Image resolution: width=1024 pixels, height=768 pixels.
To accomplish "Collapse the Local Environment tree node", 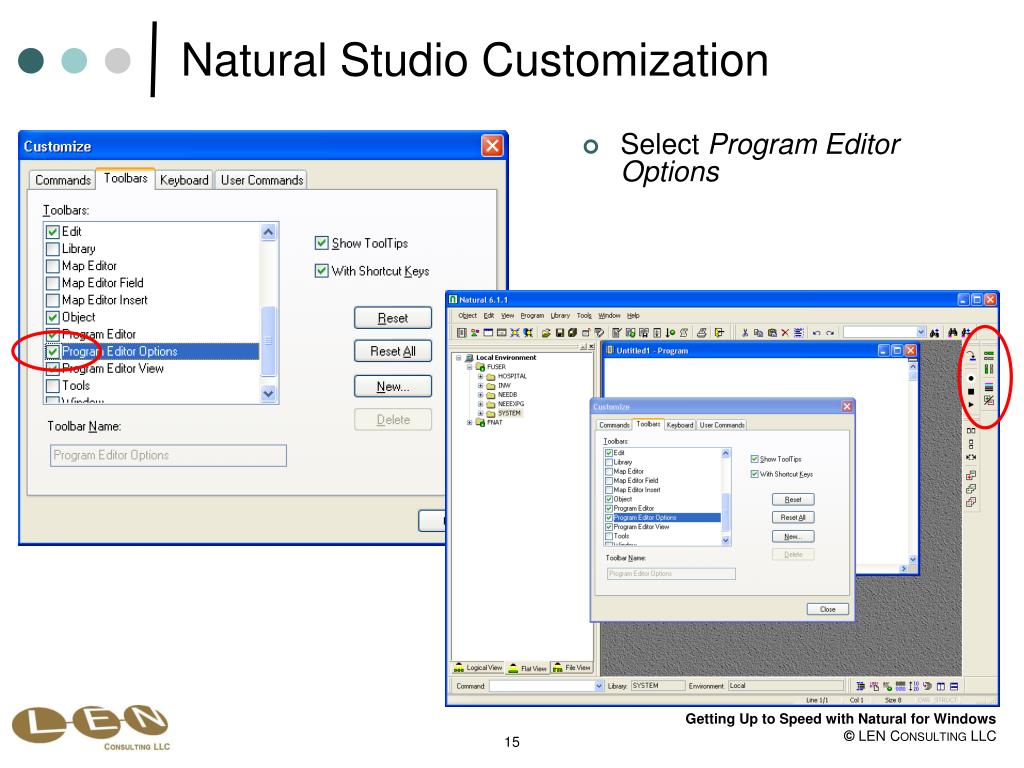I will pyautogui.click(x=458, y=358).
